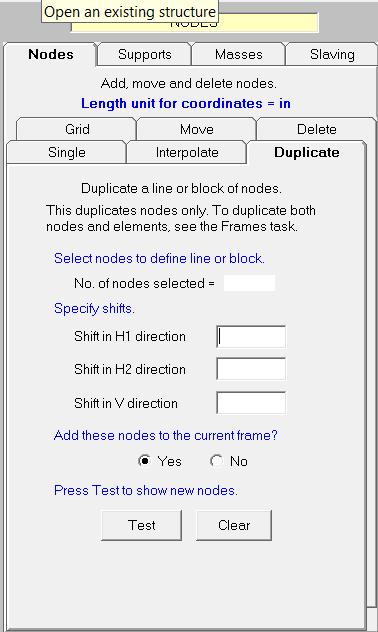Switch to the Supports tab
This screenshot has height=632, width=378.
[144, 54]
